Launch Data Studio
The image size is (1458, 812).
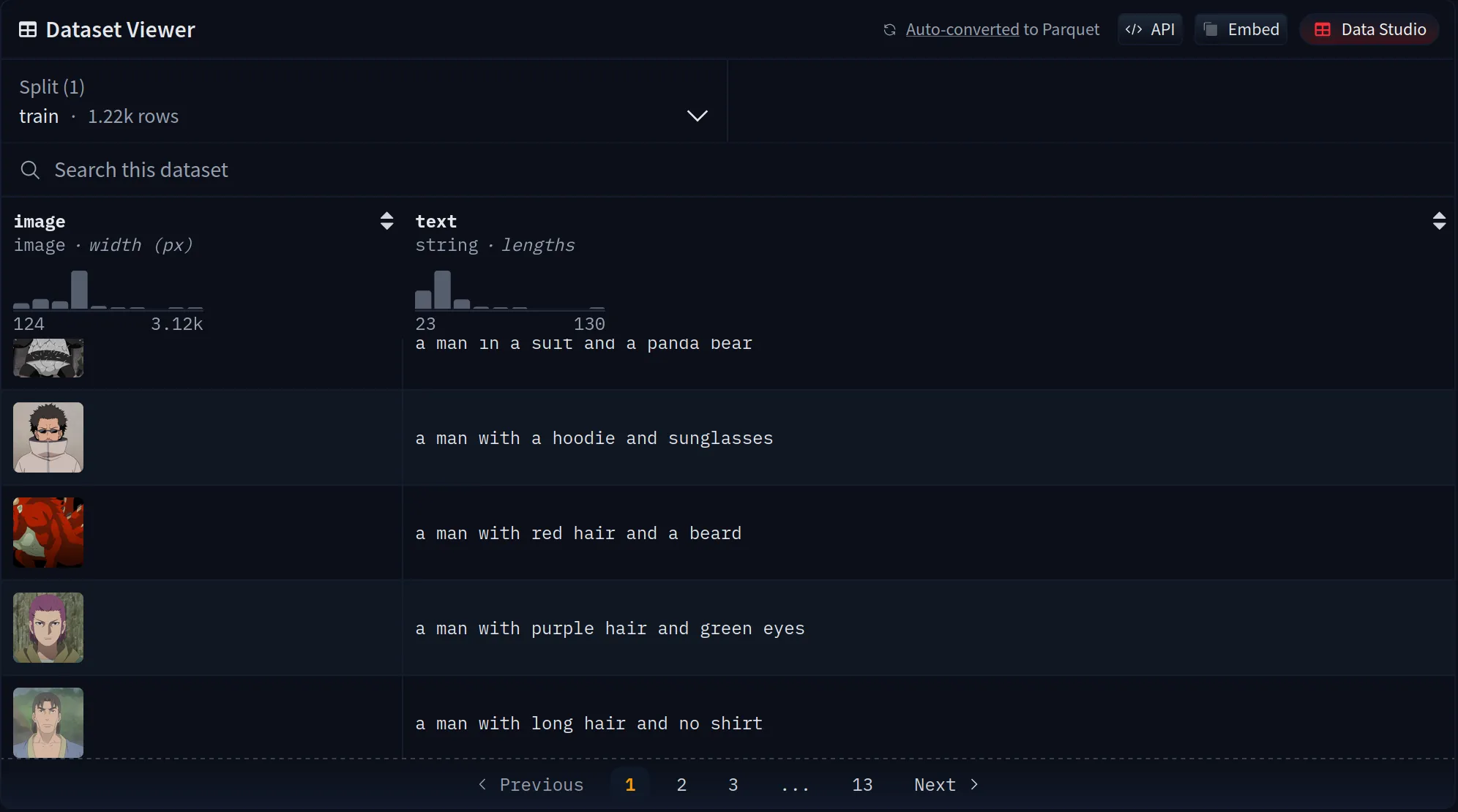coord(1369,30)
